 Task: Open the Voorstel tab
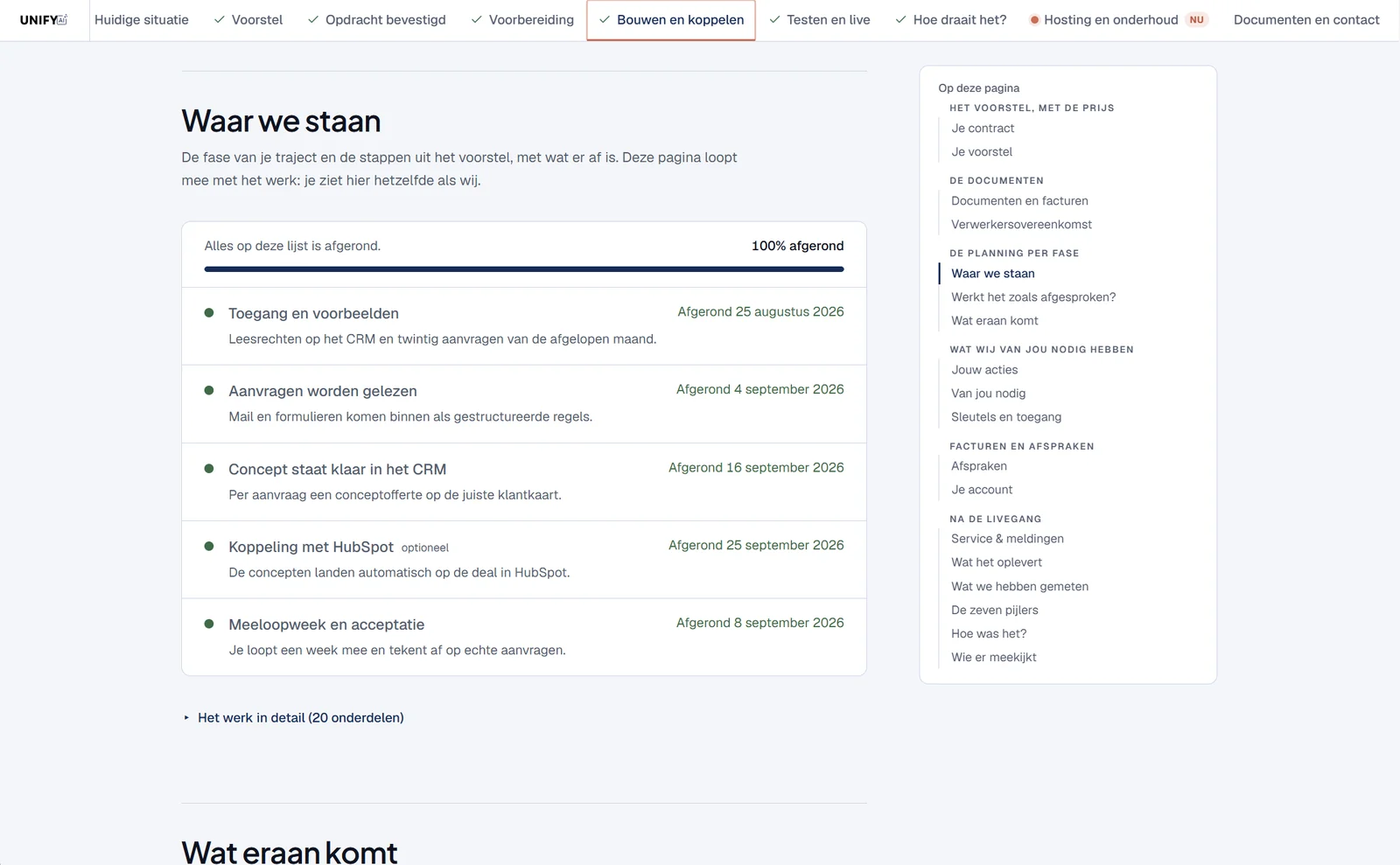[x=248, y=19]
